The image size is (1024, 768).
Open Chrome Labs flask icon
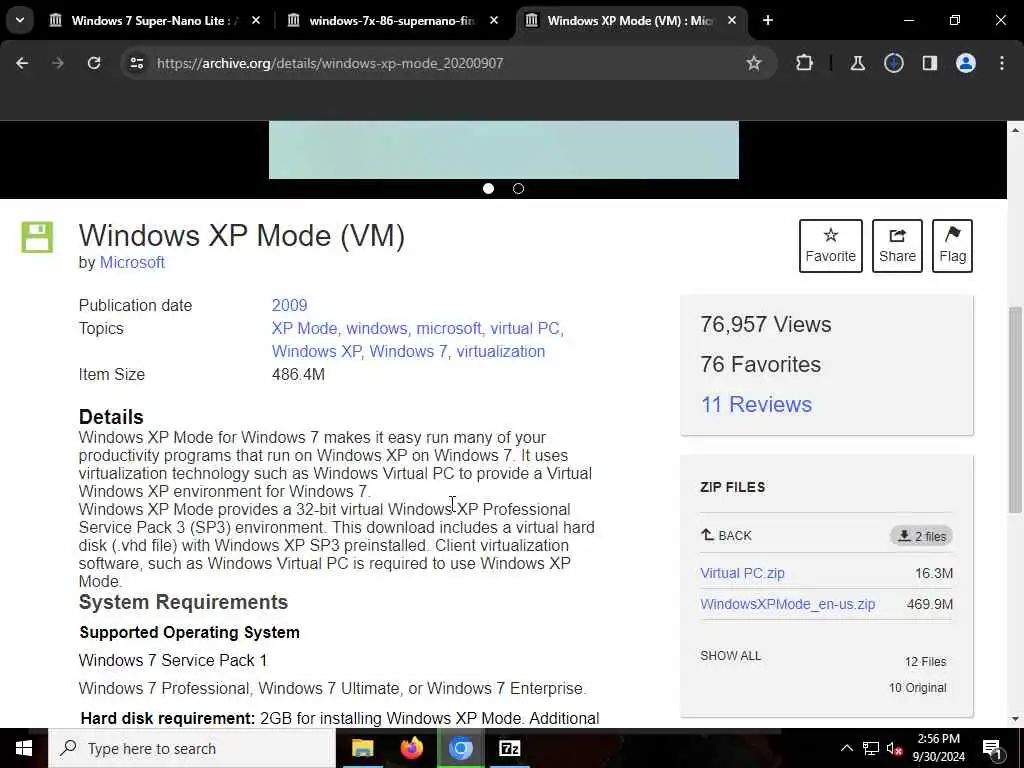[x=857, y=63]
